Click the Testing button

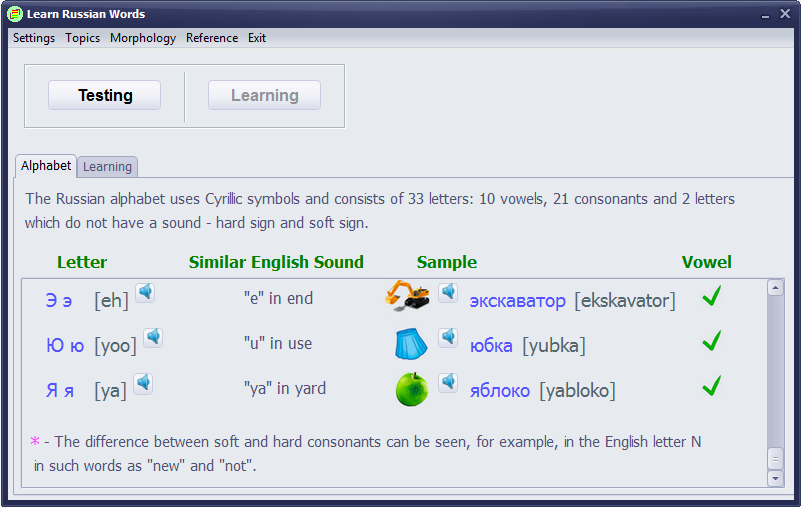(x=105, y=95)
